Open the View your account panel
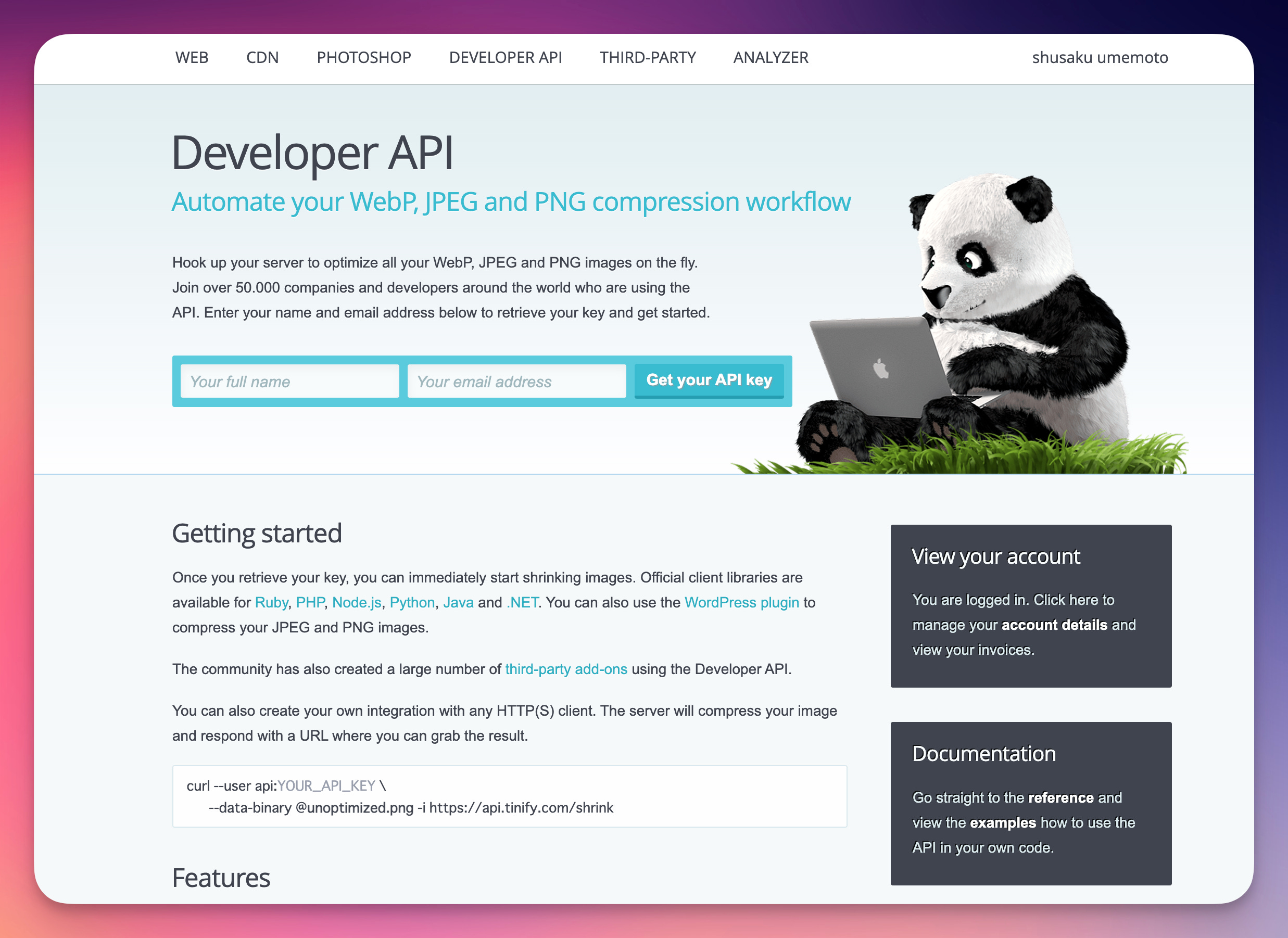Viewport: 1288px width, 938px height. pyautogui.click(x=1031, y=606)
